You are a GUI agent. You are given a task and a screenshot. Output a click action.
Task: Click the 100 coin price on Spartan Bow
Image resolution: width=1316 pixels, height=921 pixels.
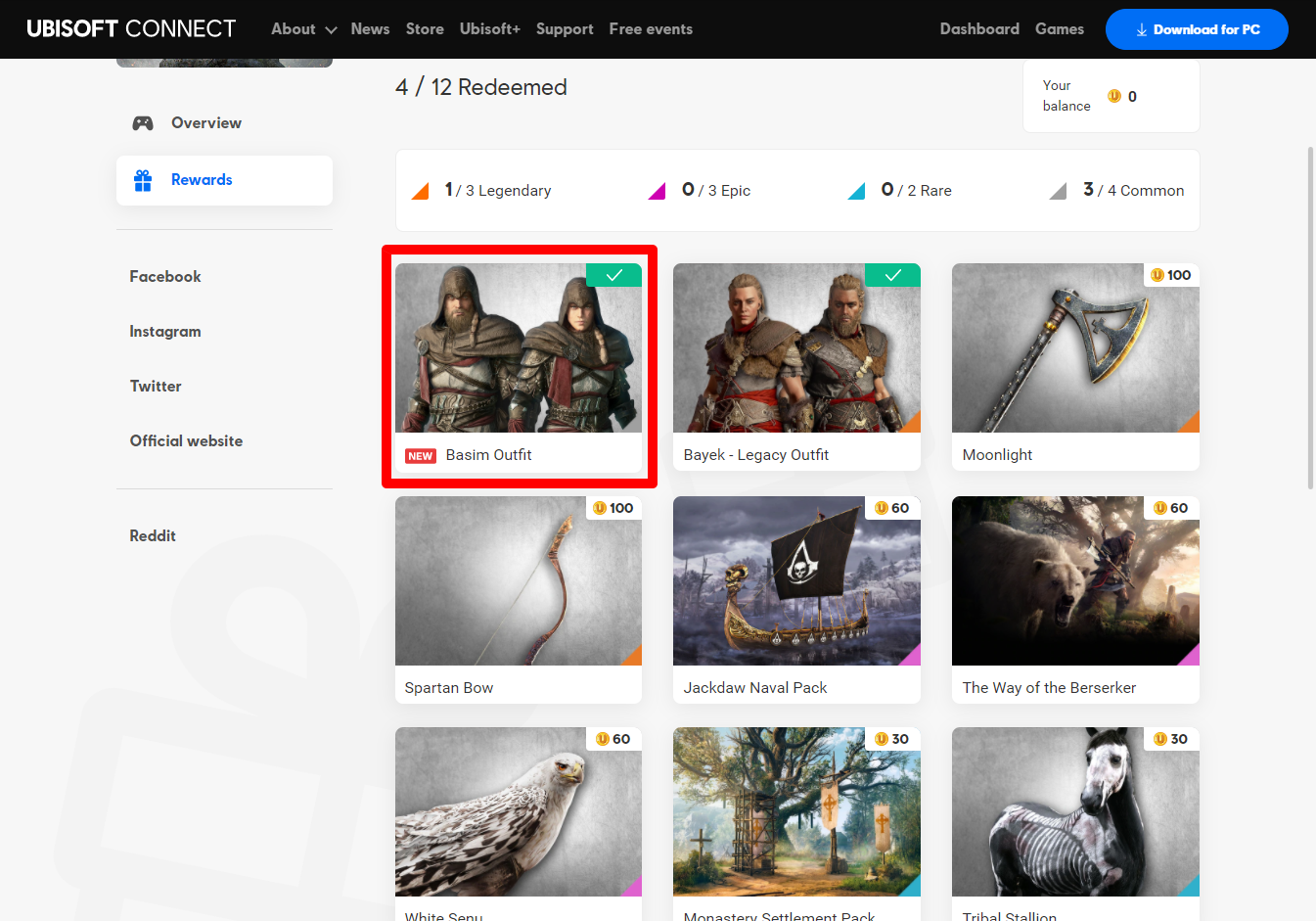click(613, 508)
